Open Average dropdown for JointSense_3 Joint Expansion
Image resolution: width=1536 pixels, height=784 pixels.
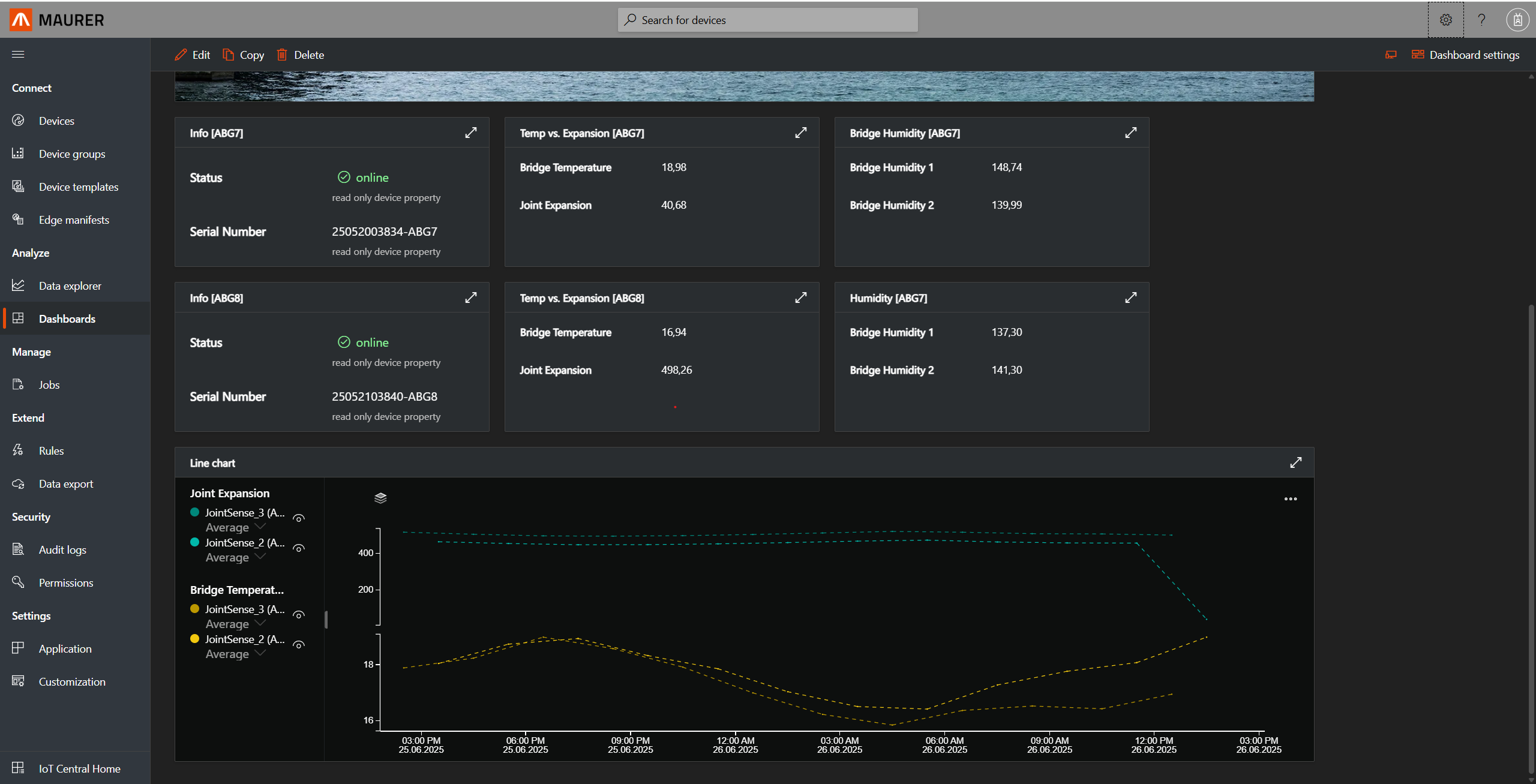[235, 527]
